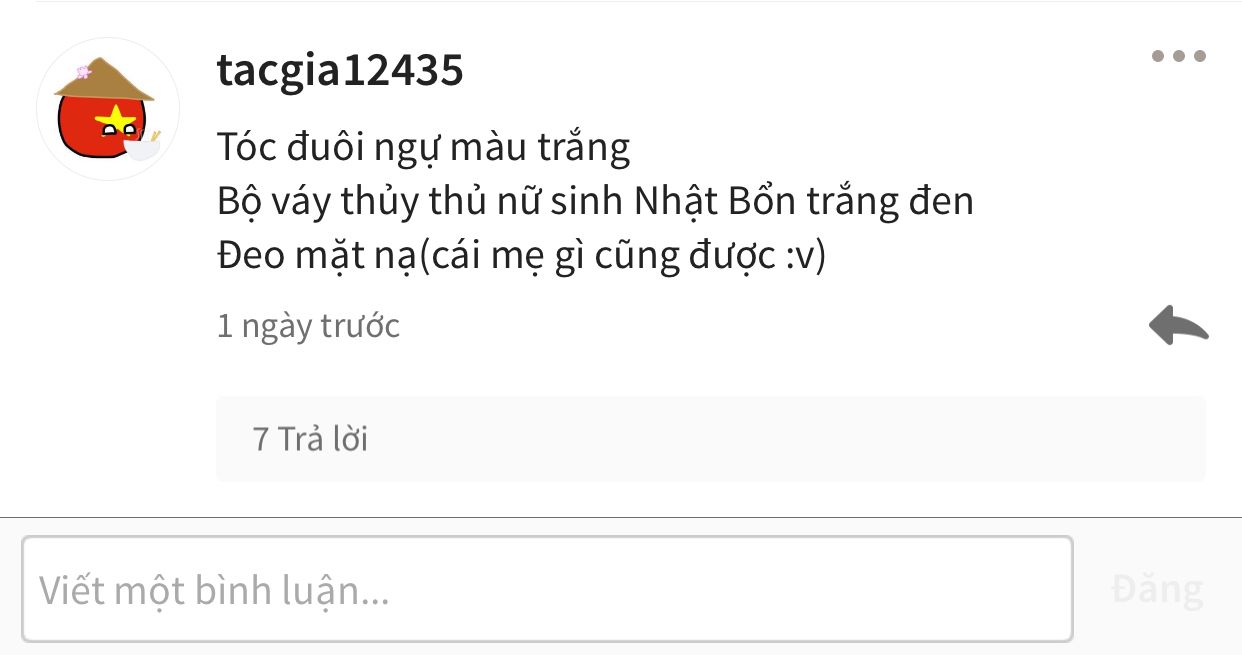Click the rightmost dot of options menu
This screenshot has width=1242, height=655.
[1200, 56]
